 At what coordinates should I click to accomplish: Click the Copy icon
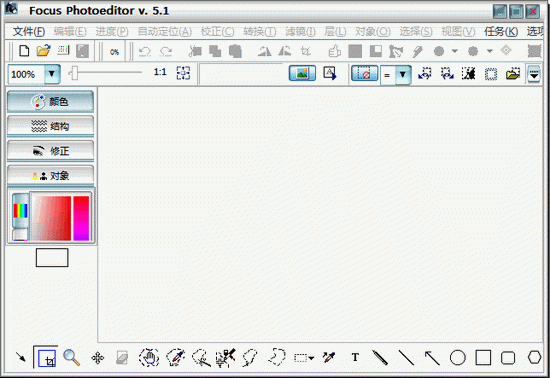tap(215, 51)
